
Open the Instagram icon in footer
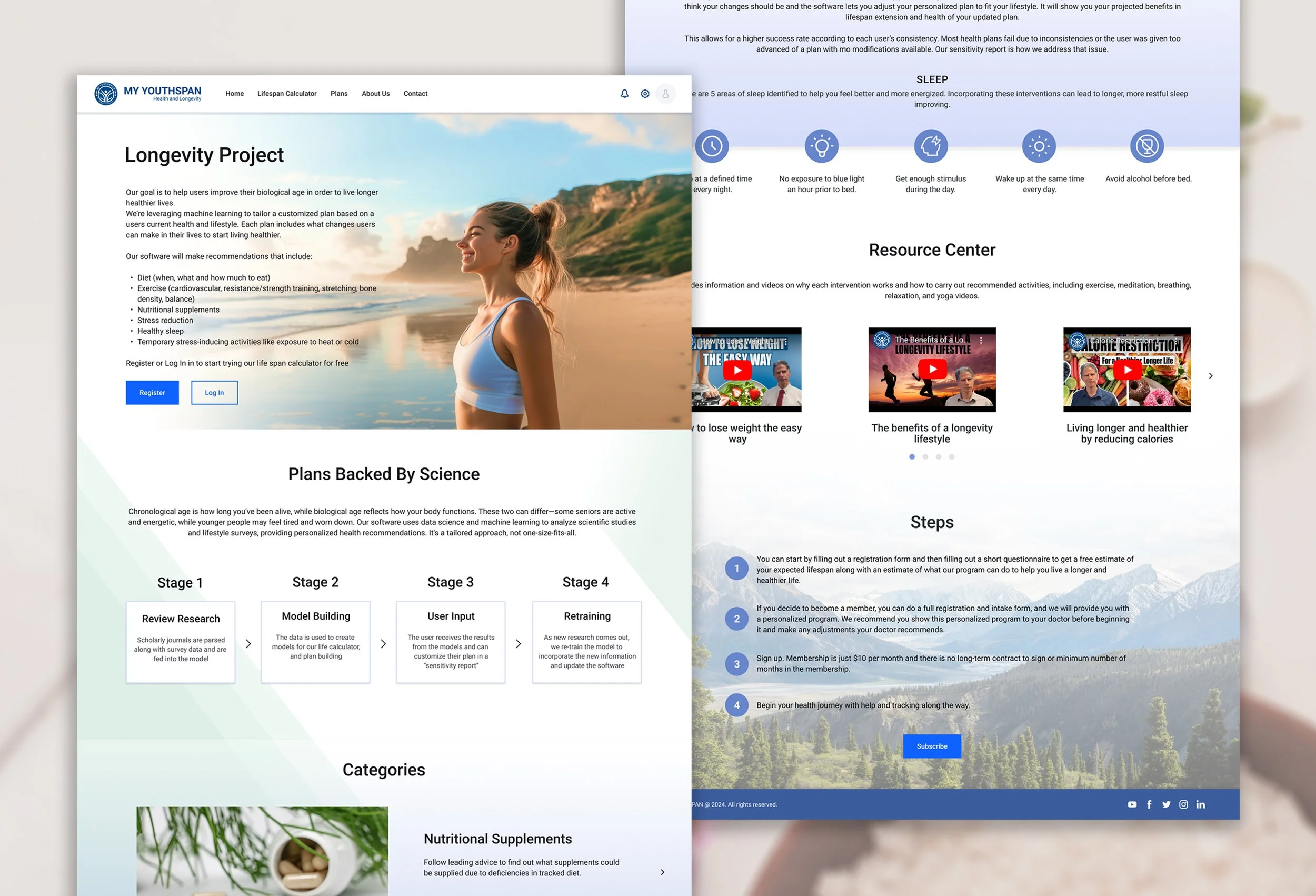click(1183, 804)
